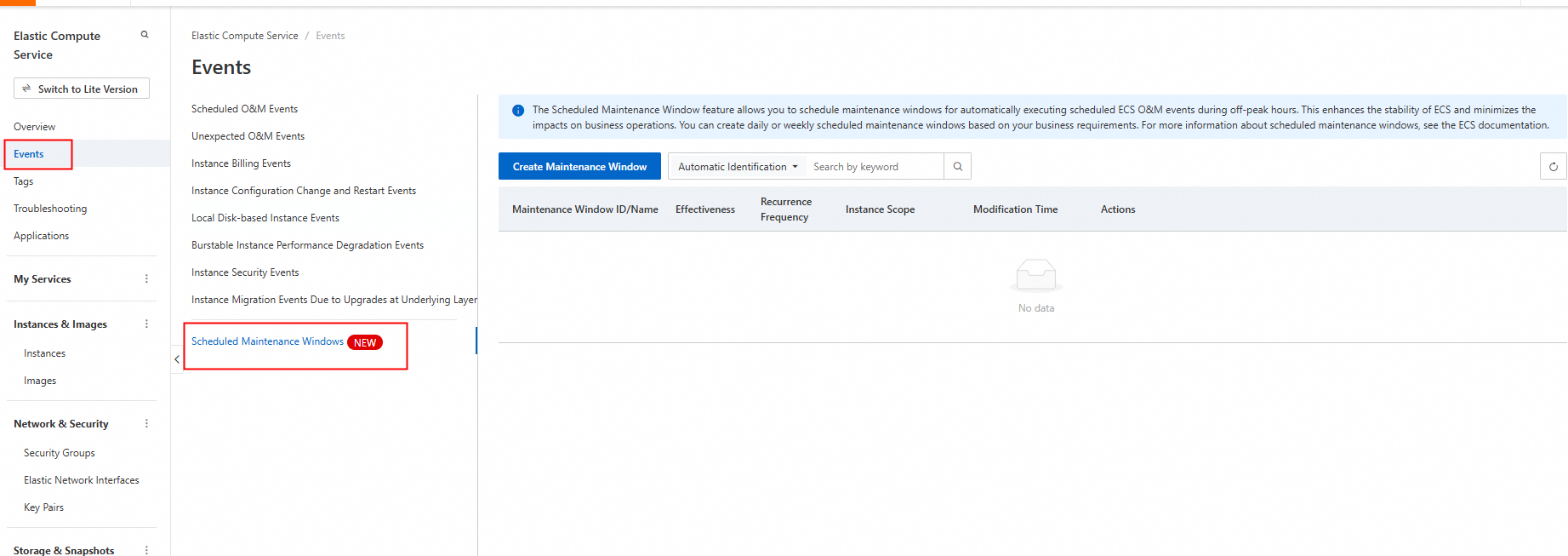Image resolution: width=1568 pixels, height=556 pixels.
Task: Select Instance Configuration Change and Restart Events
Action: point(304,191)
